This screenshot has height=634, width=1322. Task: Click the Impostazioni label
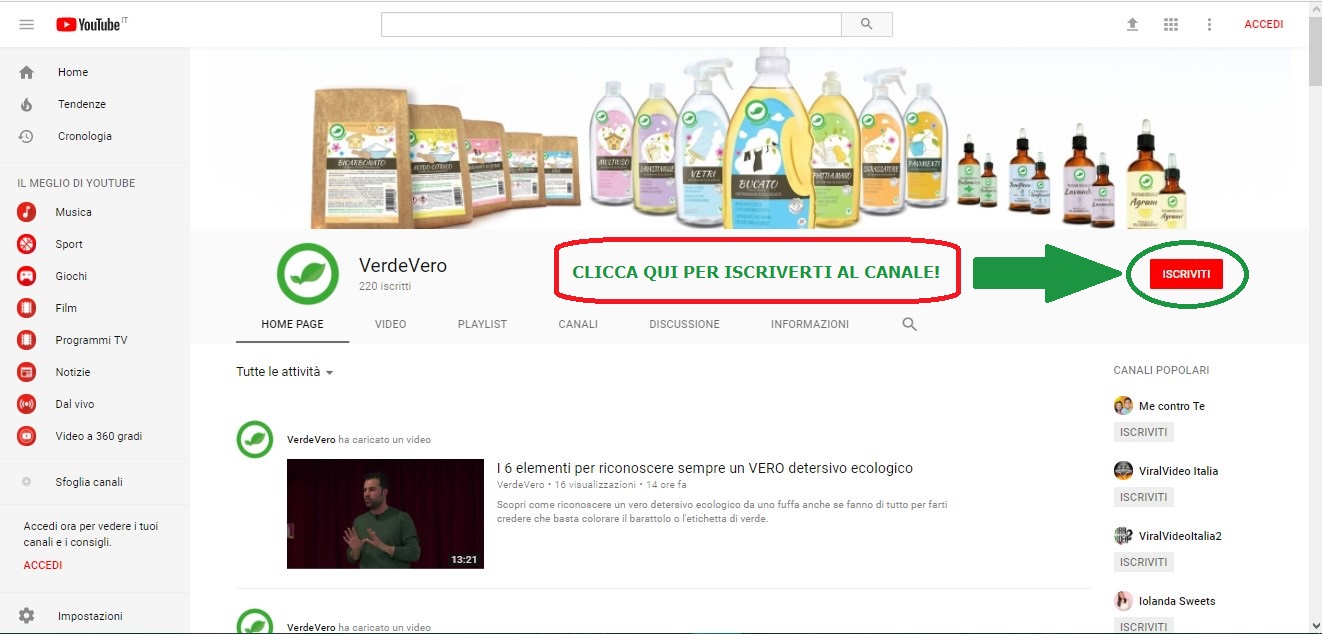[x=90, y=616]
